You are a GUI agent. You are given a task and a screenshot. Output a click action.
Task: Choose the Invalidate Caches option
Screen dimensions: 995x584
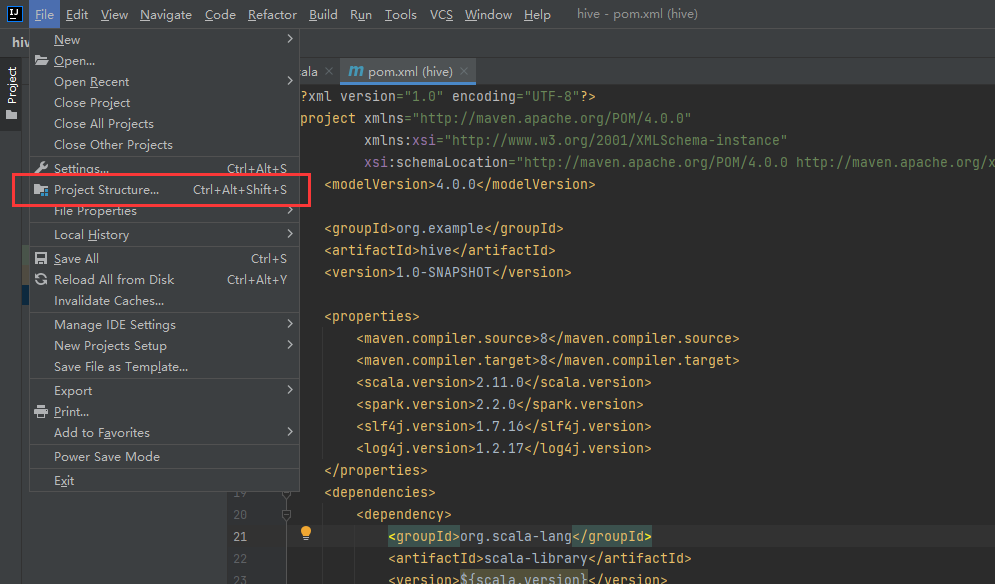pyautogui.click(x=110, y=300)
